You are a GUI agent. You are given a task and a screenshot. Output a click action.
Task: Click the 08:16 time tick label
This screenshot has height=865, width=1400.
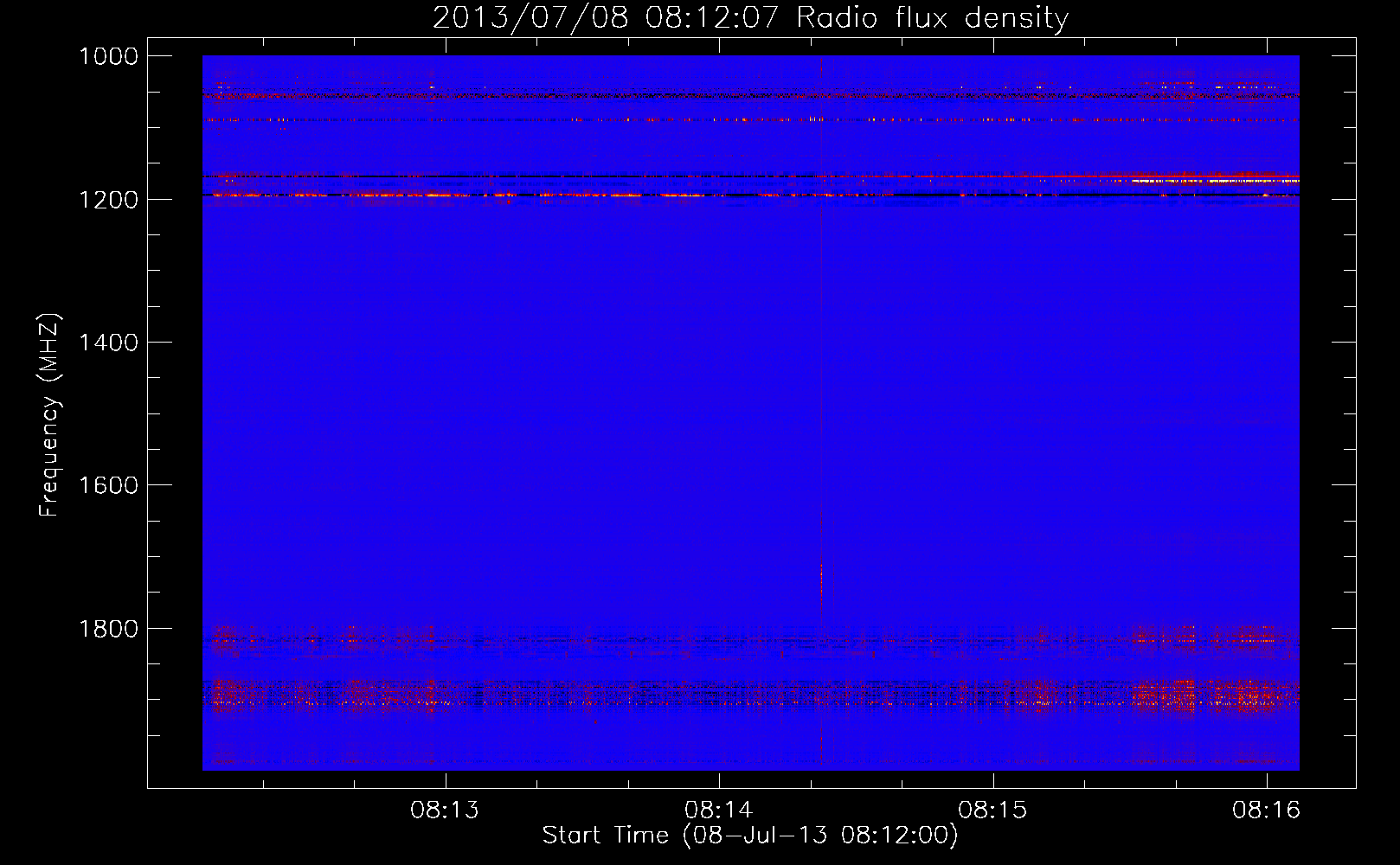(x=1267, y=811)
